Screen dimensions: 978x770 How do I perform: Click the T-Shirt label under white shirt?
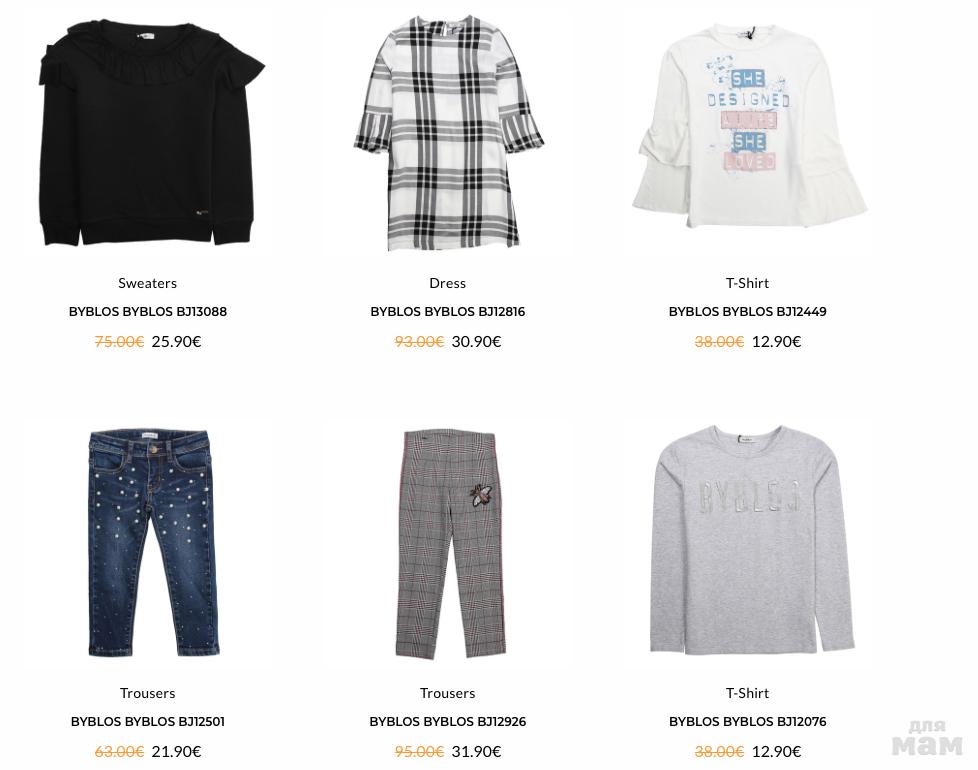tap(748, 283)
